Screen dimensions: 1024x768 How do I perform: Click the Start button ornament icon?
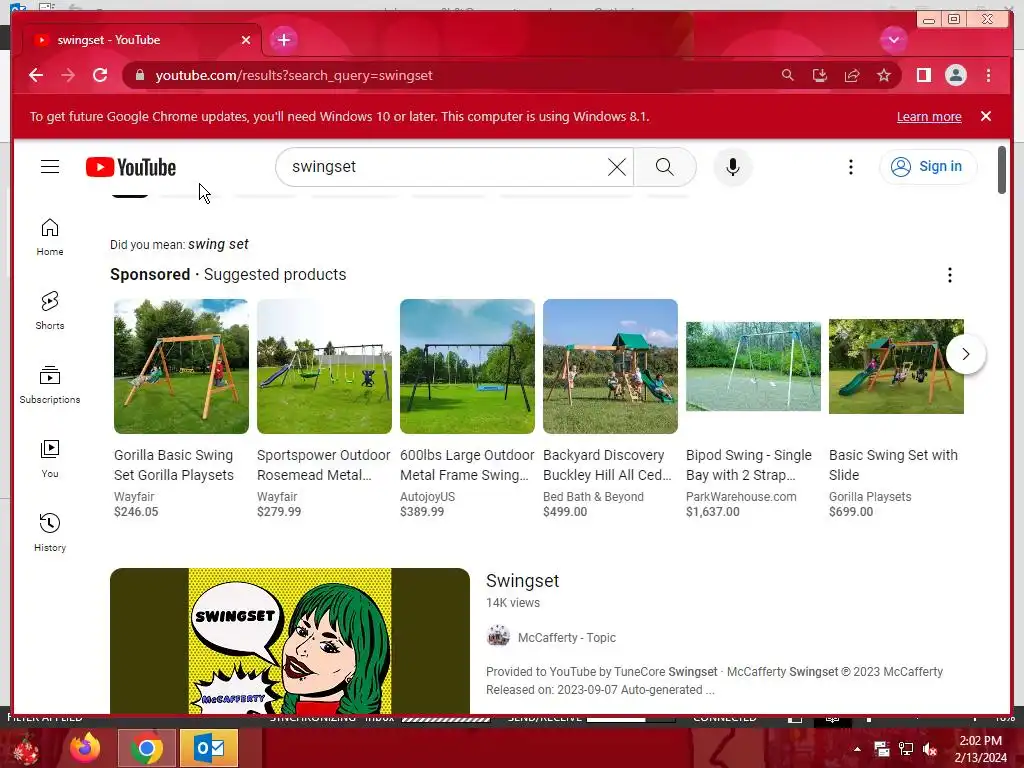coord(25,749)
